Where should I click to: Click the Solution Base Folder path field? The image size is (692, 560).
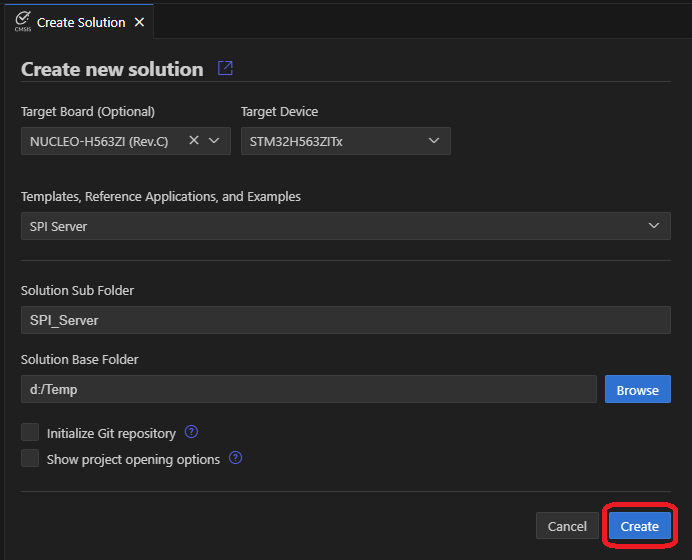tap(308, 390)
